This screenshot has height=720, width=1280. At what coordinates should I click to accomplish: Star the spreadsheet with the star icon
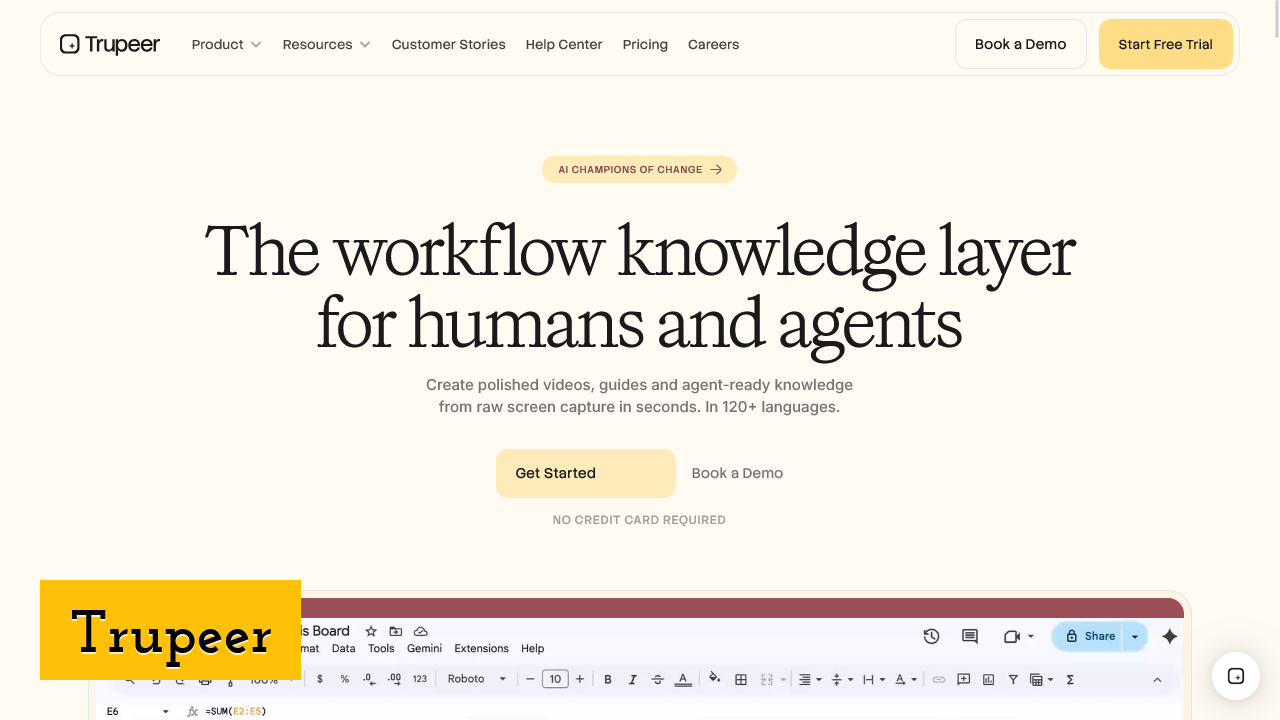pyautogui.click(x=371, y=631)
